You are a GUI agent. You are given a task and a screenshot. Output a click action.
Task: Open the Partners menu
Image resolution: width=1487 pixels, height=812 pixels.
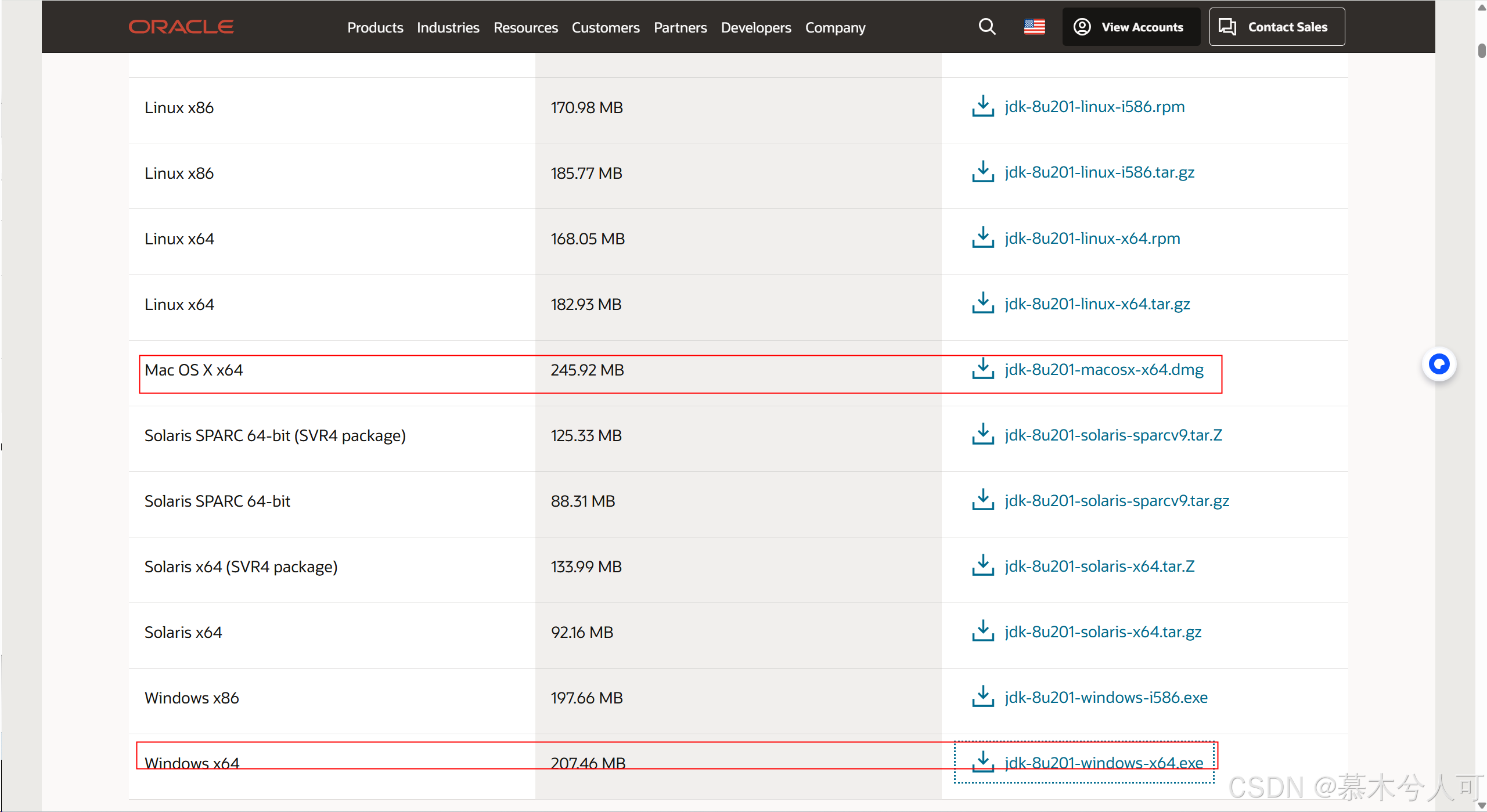coord(680,27)
